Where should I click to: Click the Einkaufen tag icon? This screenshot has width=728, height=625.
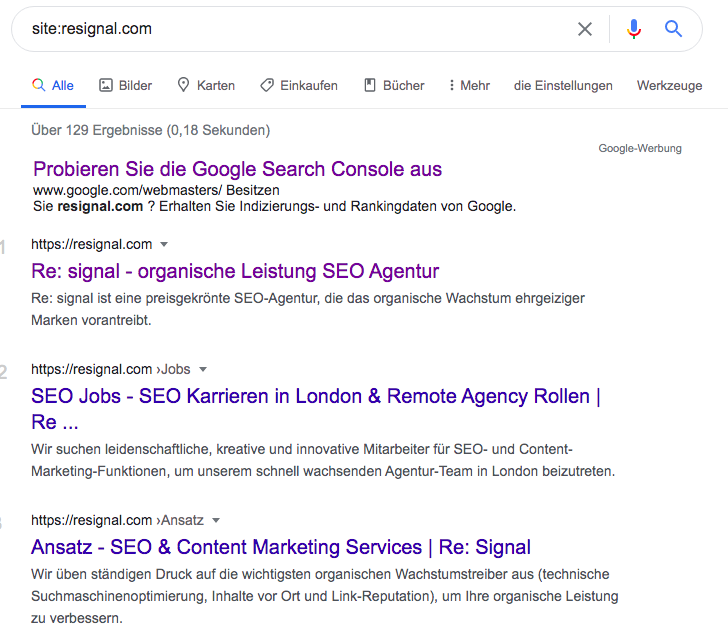pyautogui.click(x=266, y=85)
